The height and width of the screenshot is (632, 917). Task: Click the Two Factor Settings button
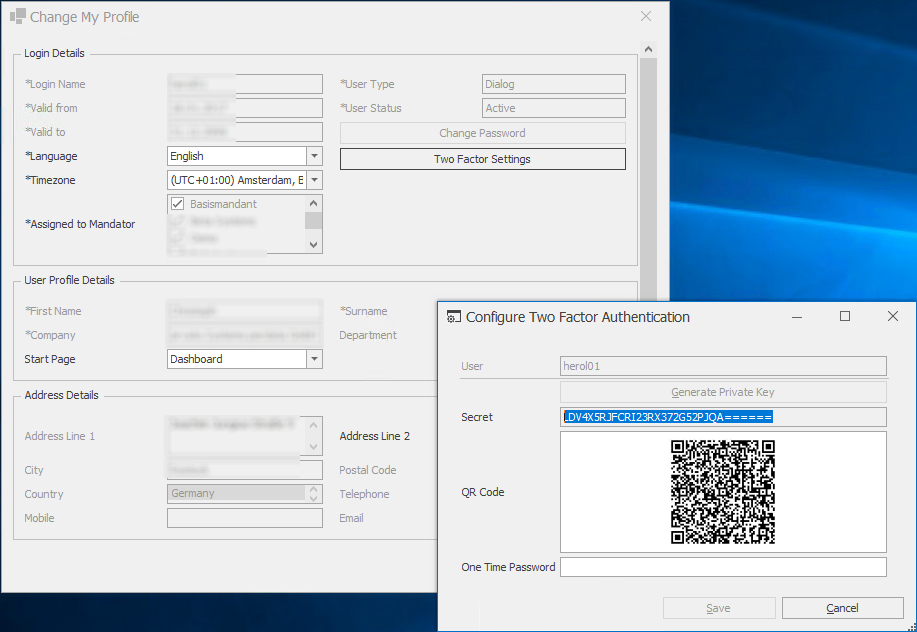pyautogui.click(x=482, y=159)
